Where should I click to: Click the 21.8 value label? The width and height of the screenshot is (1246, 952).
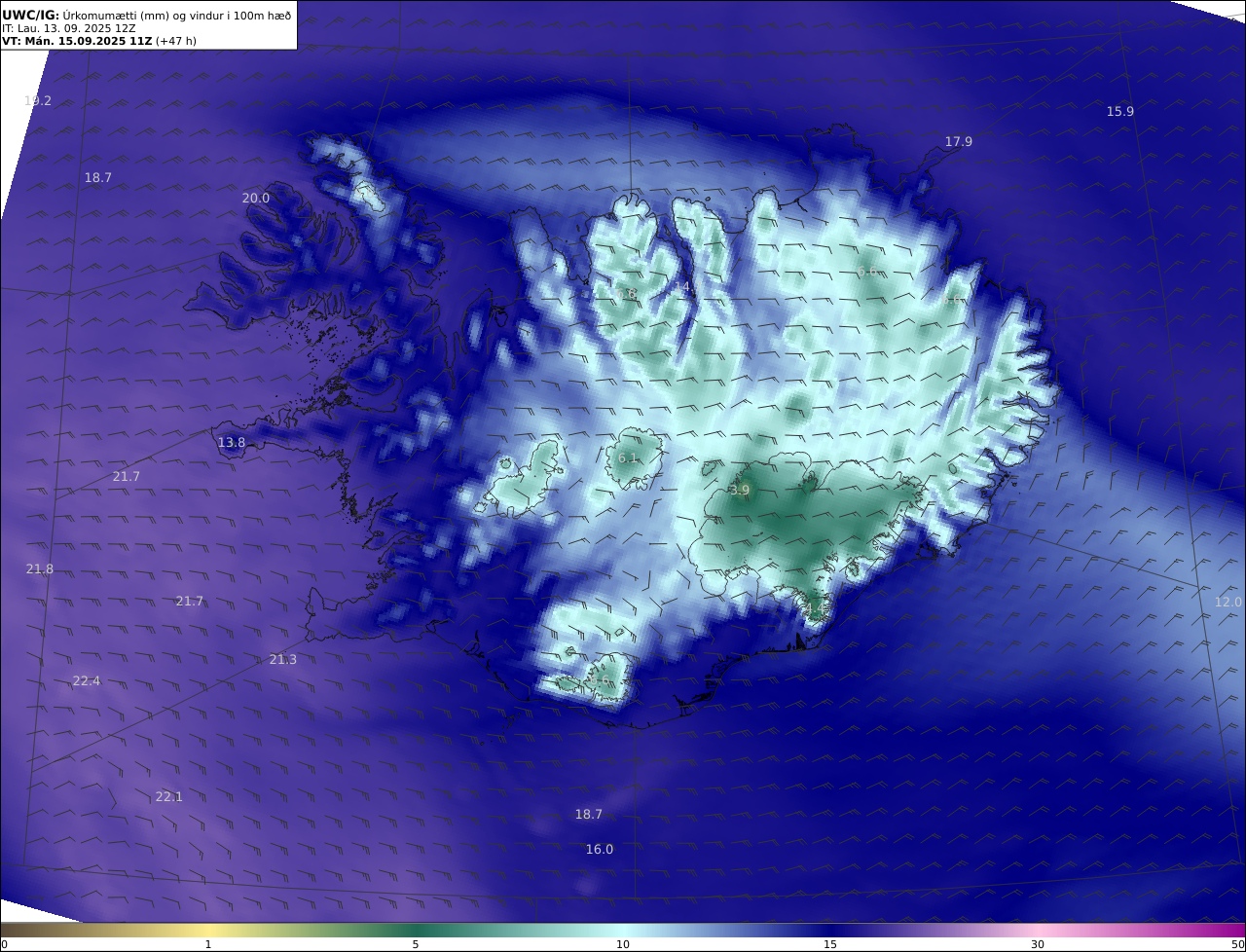coord(40,568)
